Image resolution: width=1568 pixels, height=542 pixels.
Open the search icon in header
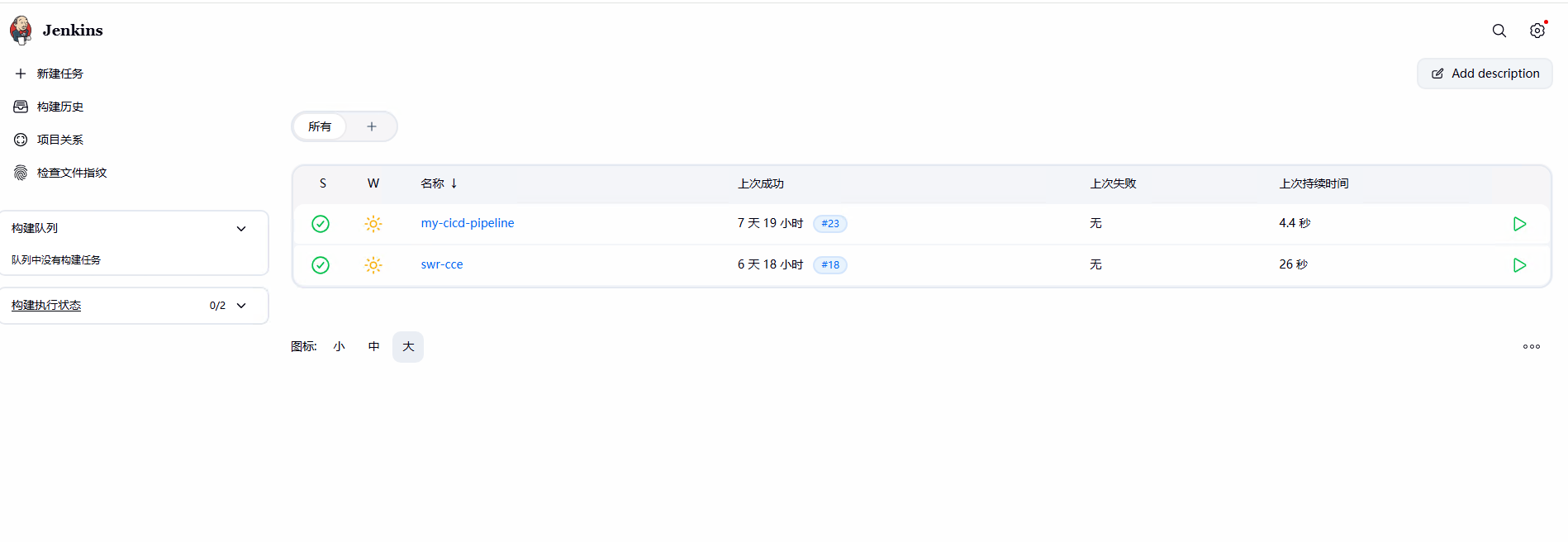click(1499, 31)
